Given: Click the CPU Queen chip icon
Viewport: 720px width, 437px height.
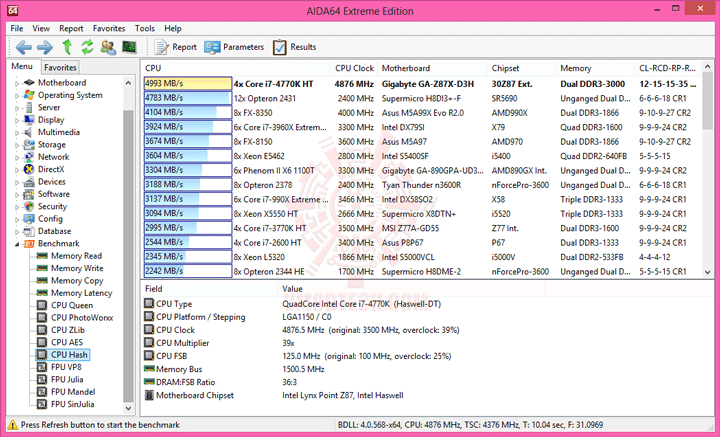Looking at the screenshot, I should 42,305.
